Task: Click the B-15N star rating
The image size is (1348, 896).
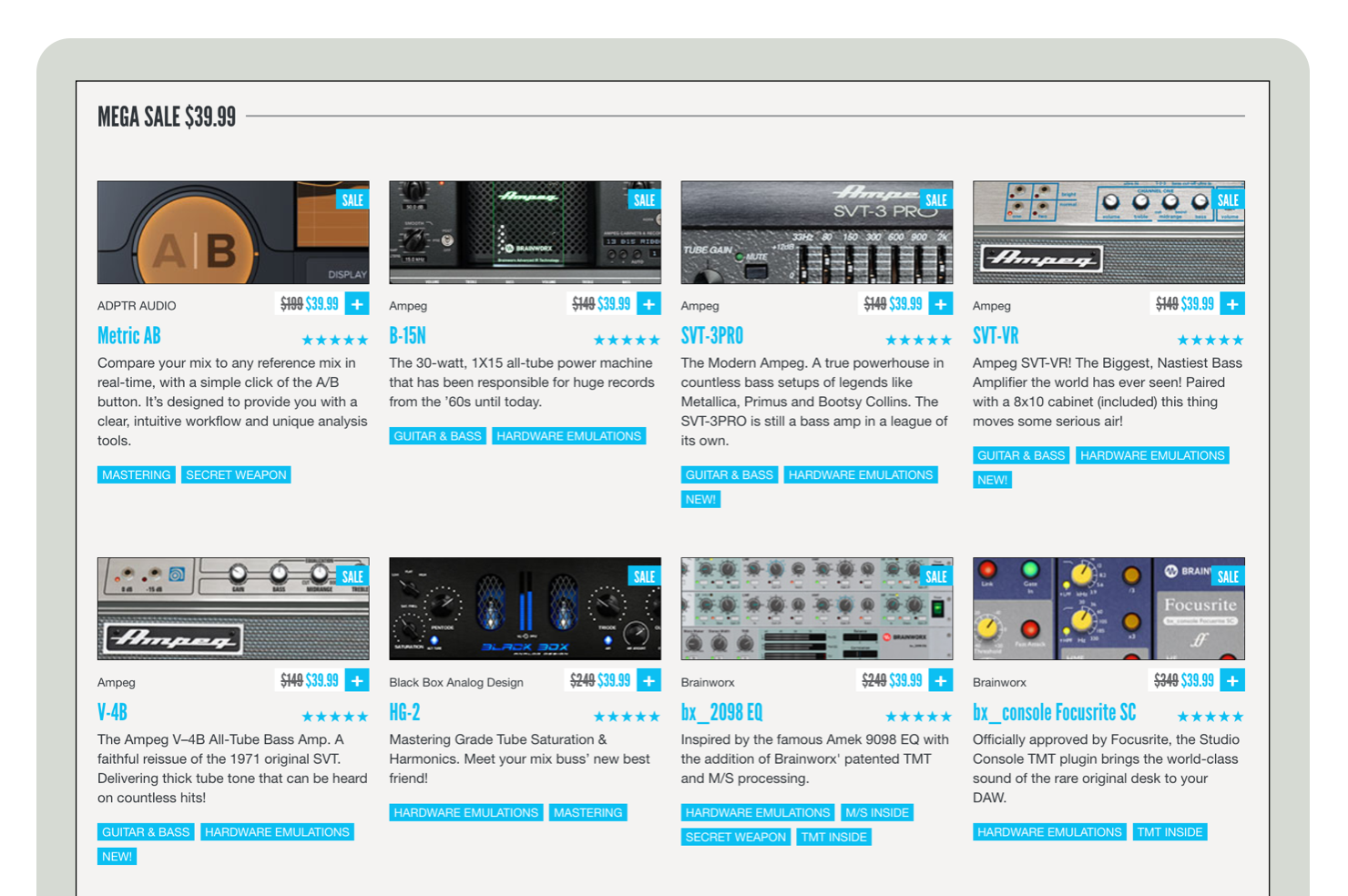Action: [627, 341]
